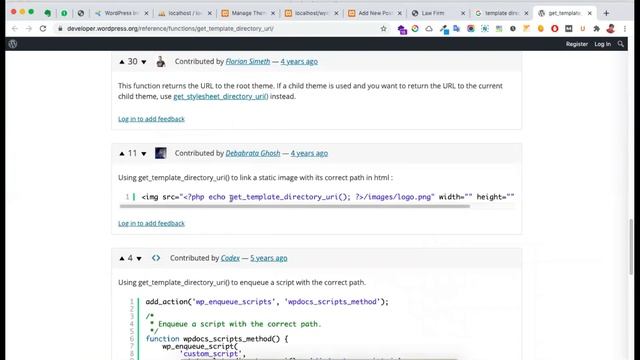Click the pinned green circle tab
Screen dimensions: 640x360
tap(64, 13)
